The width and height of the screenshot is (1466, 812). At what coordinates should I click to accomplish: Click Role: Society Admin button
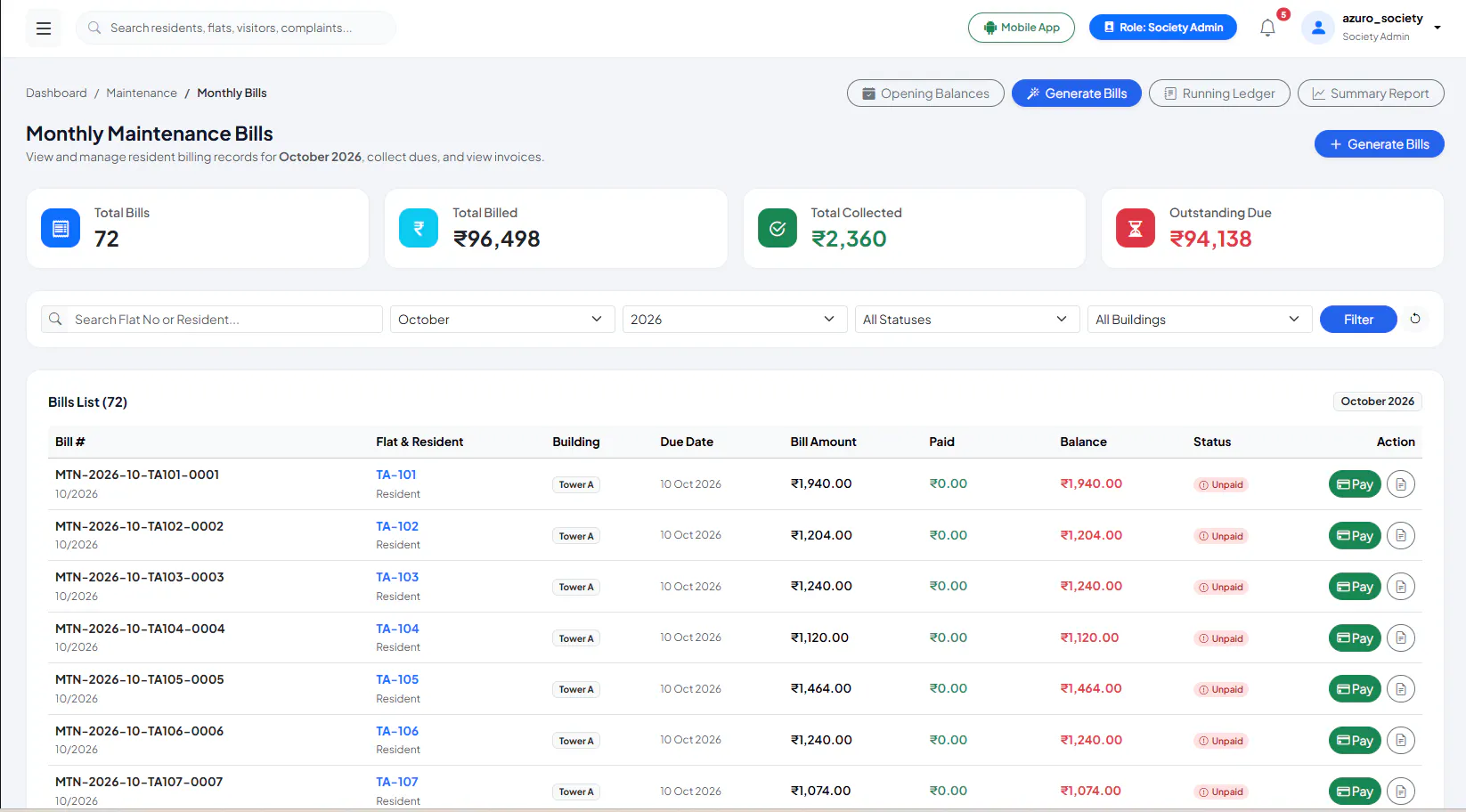(x=1163, y=28)
